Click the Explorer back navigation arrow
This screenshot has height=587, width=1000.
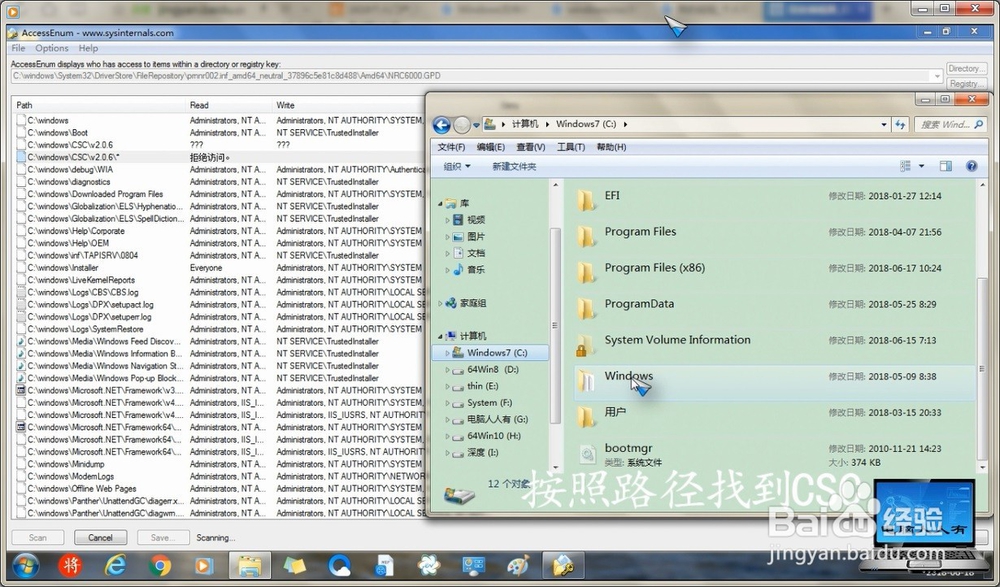[x=441, y=124]
